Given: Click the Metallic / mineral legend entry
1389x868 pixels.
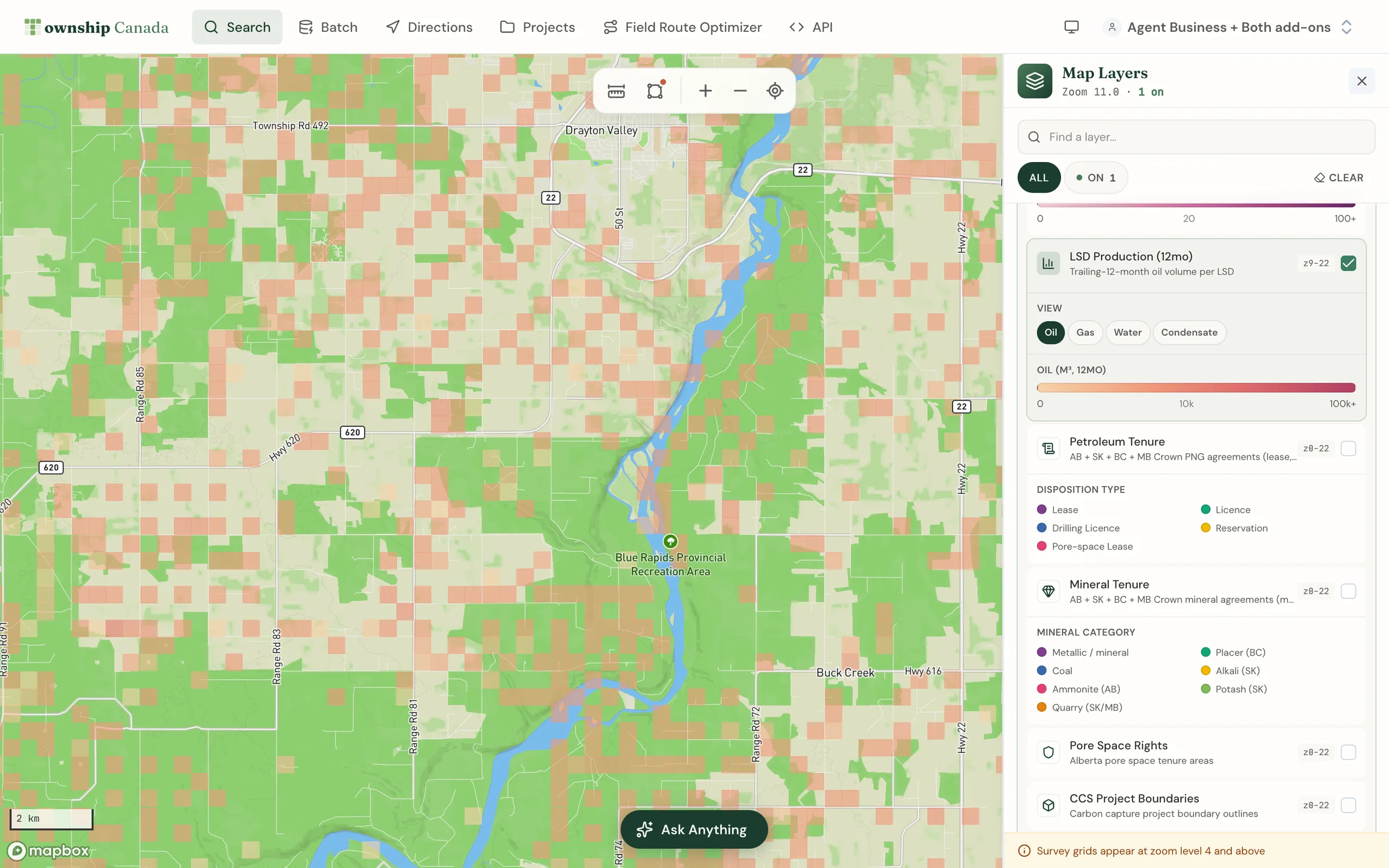Looking at the screenshot, I should pos(1083,652).
